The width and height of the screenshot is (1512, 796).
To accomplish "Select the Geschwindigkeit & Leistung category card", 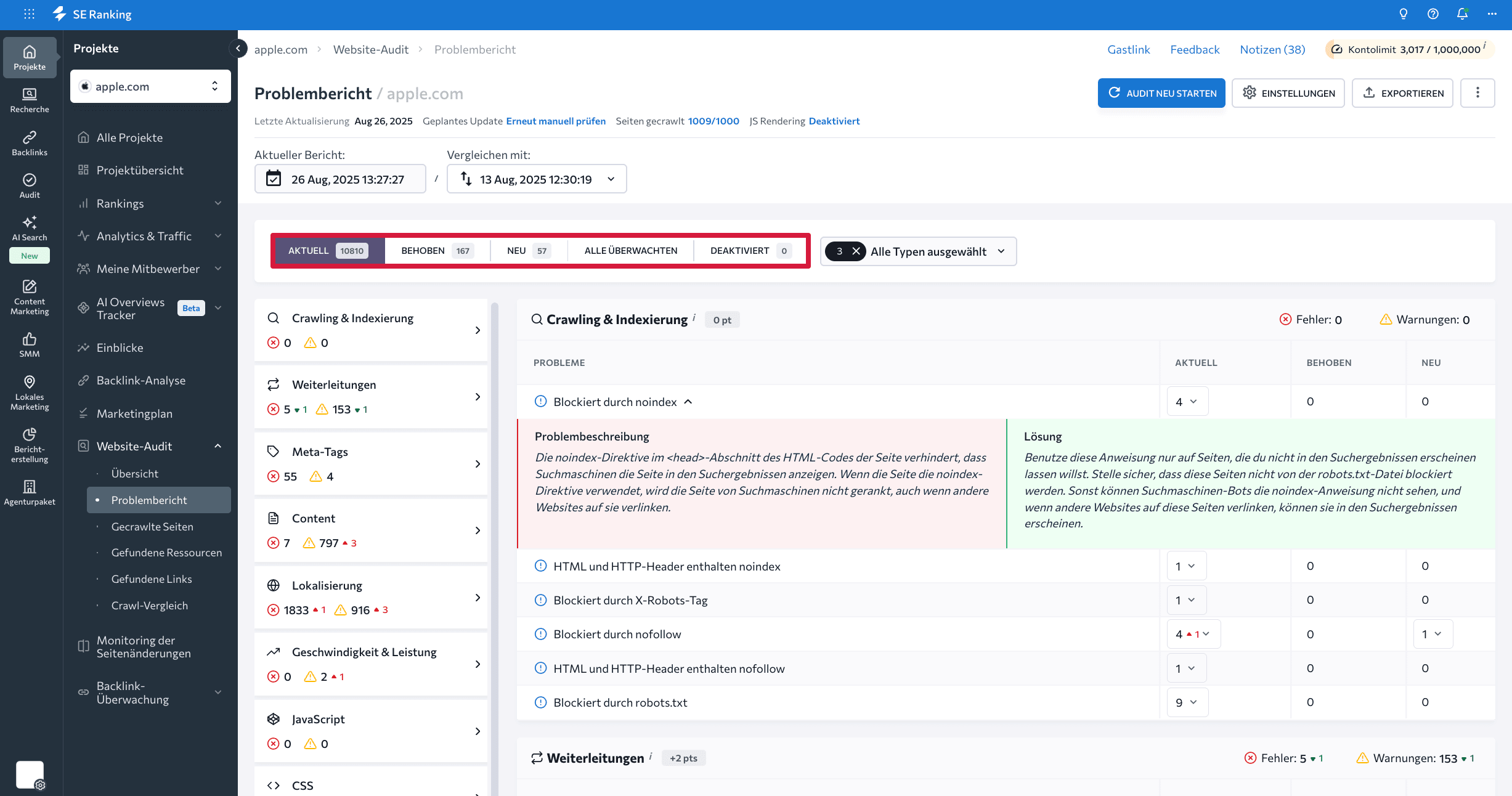I will click(371, 664).
